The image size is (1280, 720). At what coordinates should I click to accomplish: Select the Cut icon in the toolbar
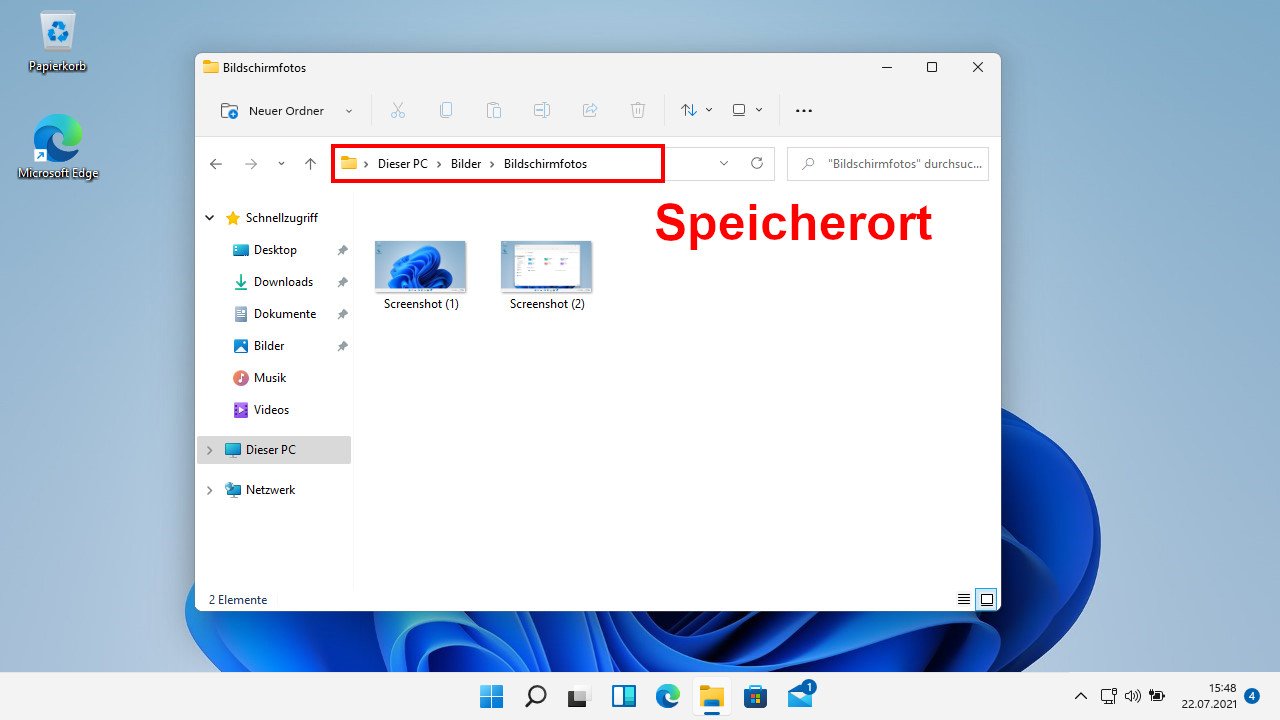398,110
